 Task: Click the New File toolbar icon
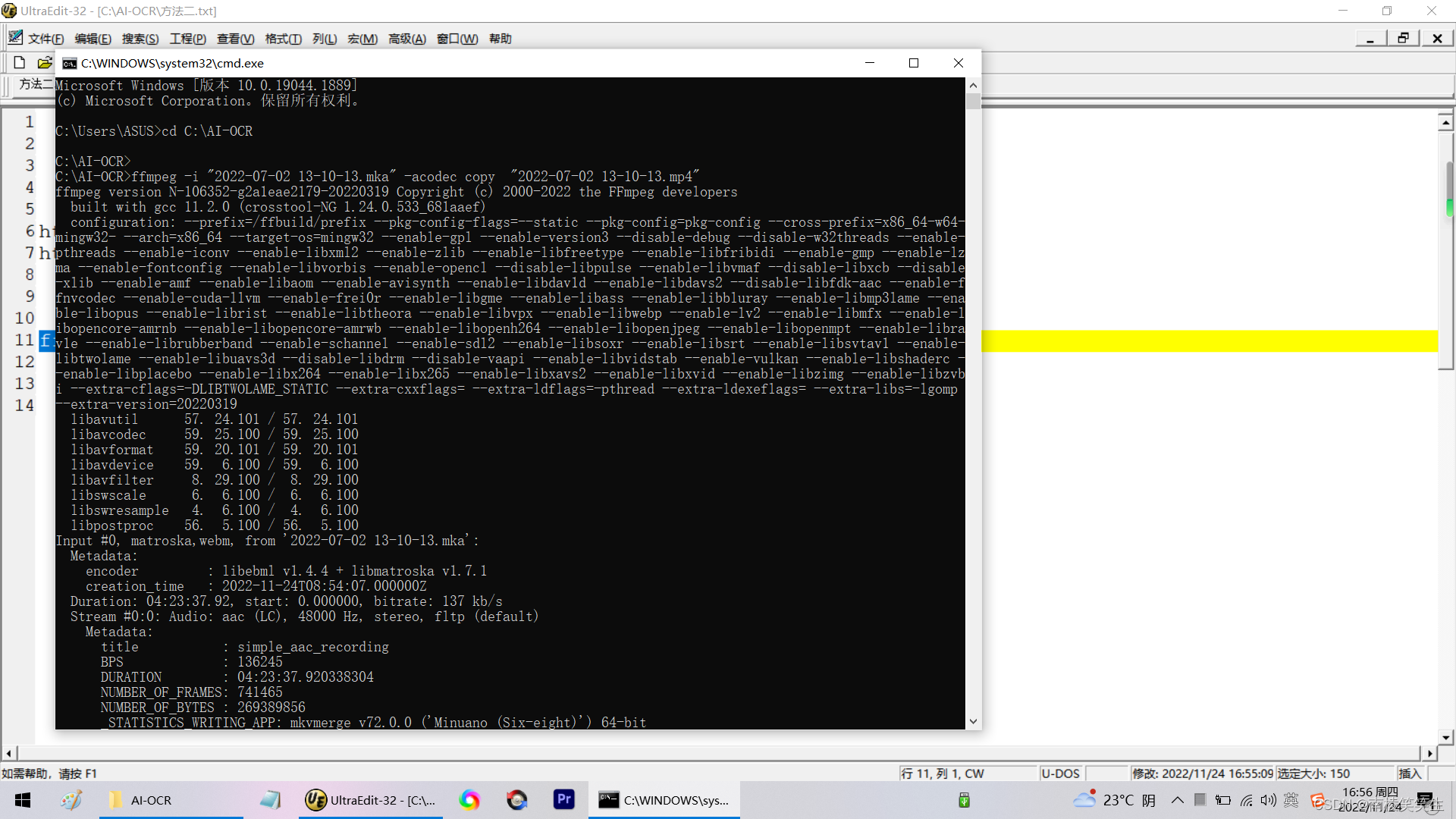click(20, 63)
